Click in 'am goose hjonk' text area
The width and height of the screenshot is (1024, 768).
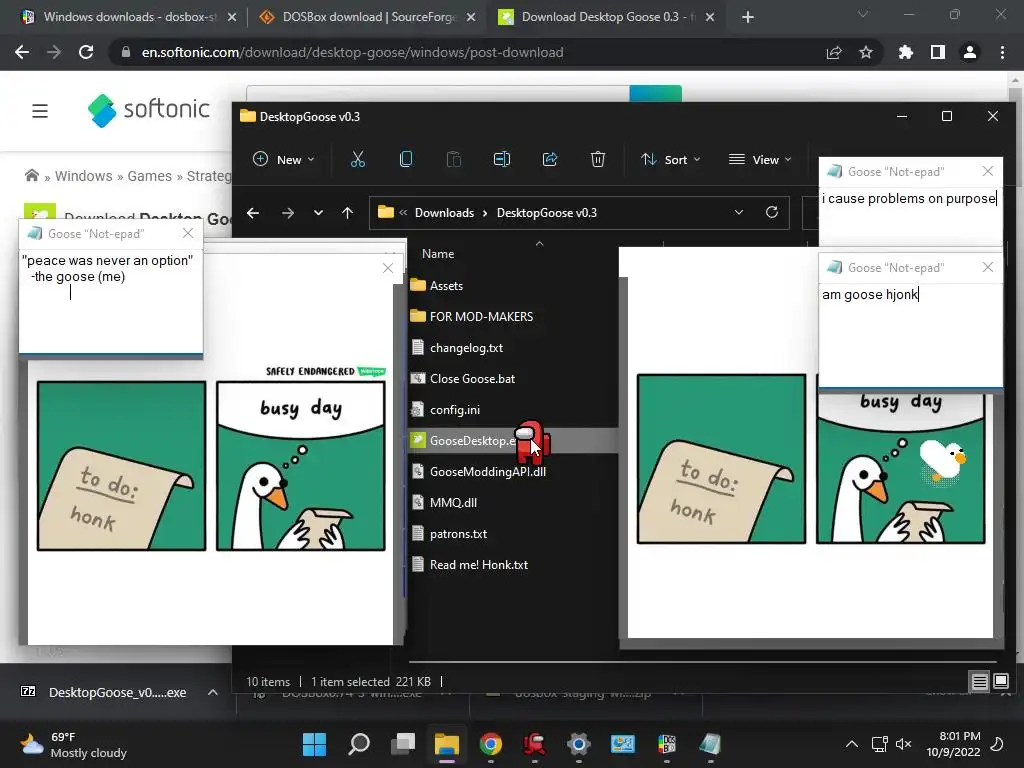coord(910,335)
